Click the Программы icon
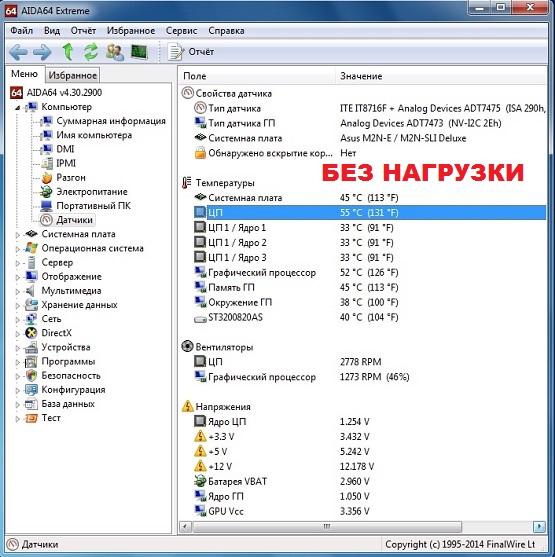 click(31, 362)
